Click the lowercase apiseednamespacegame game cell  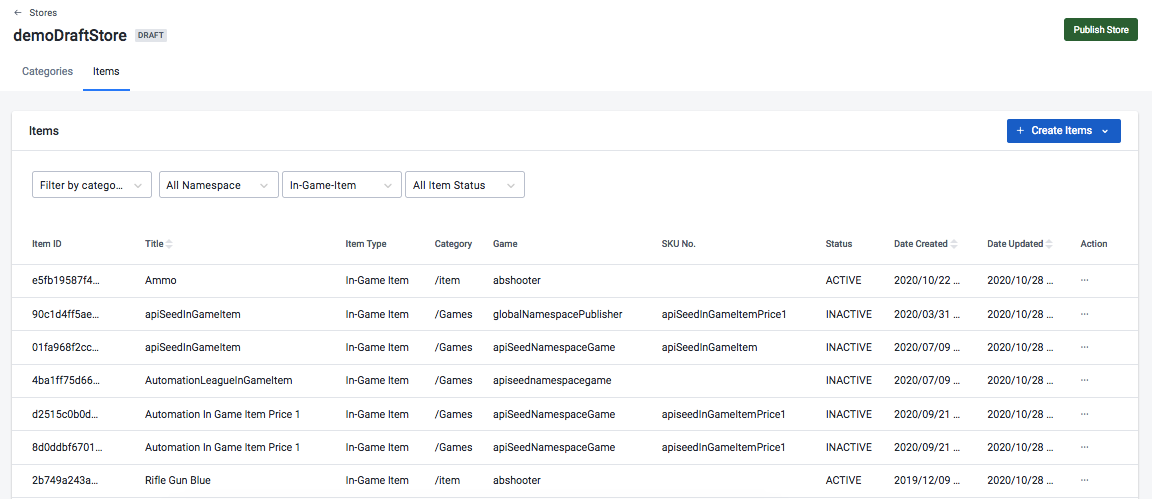(552, 380)
